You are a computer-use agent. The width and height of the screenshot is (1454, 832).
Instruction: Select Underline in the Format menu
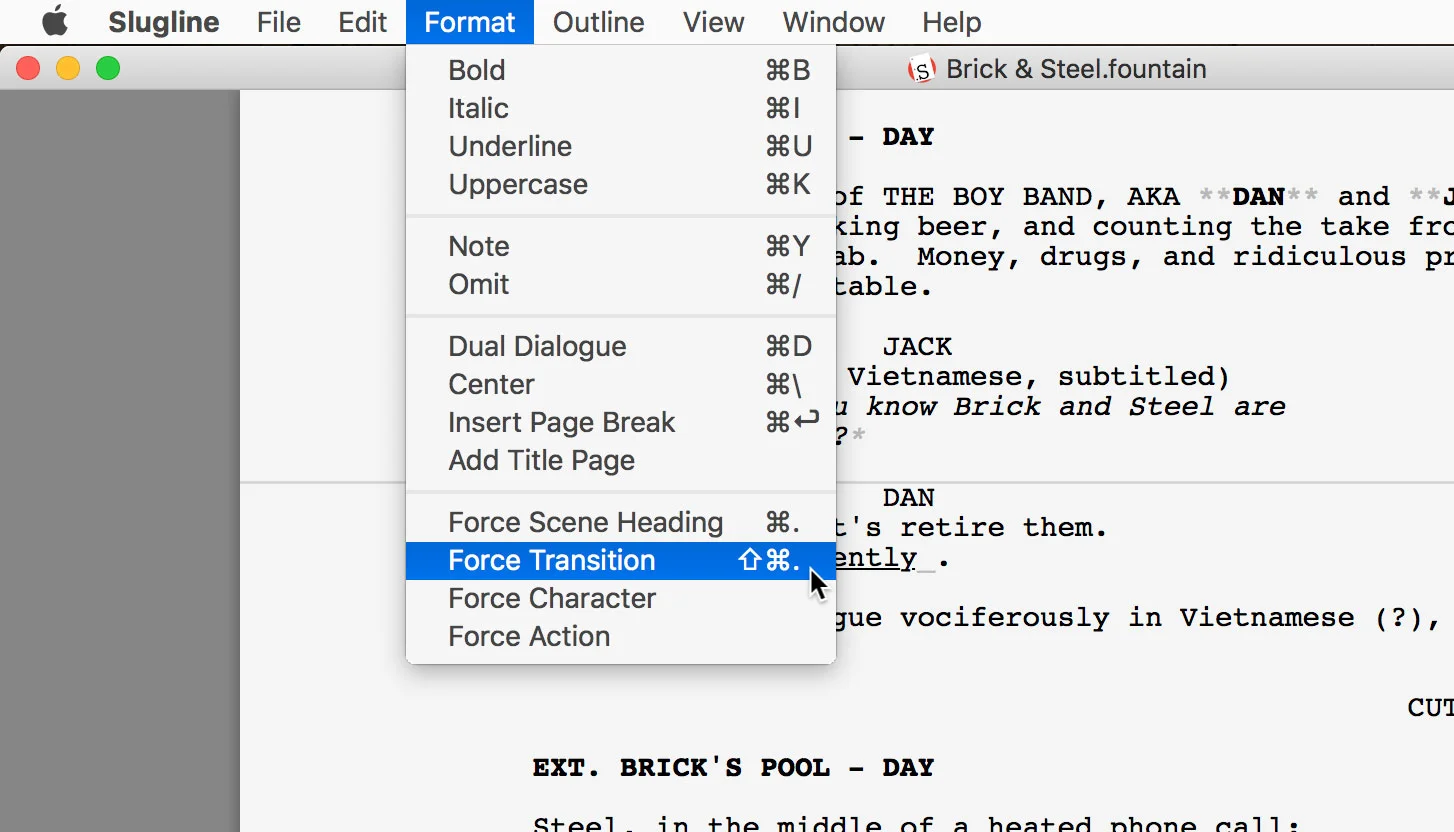click(621, 146)
